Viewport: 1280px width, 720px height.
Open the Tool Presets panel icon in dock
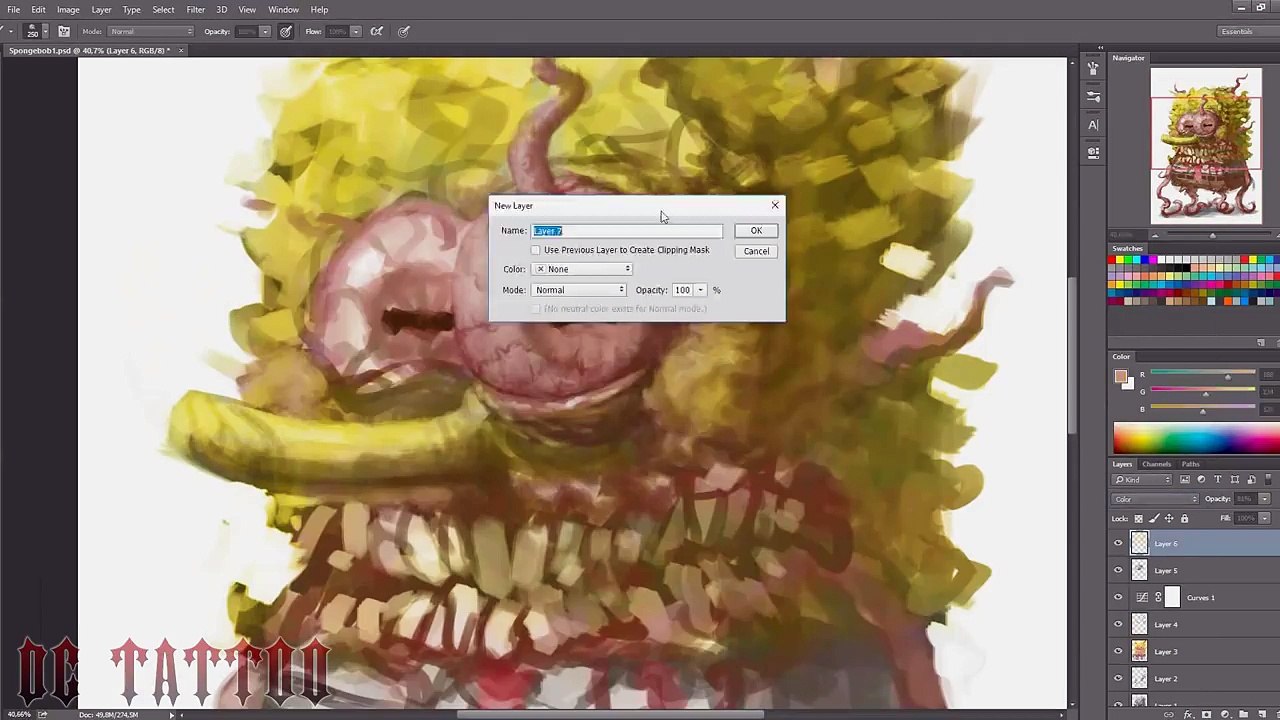click(1093, 96)
